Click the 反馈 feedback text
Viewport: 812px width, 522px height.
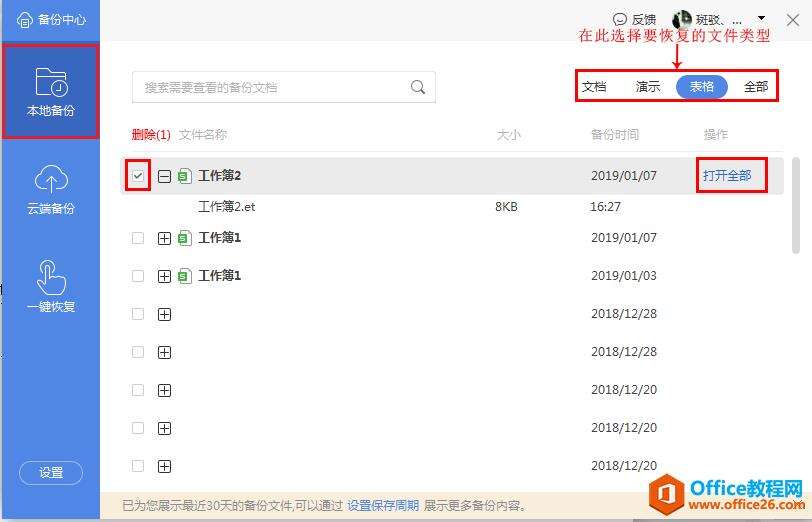tap(644, 20)
